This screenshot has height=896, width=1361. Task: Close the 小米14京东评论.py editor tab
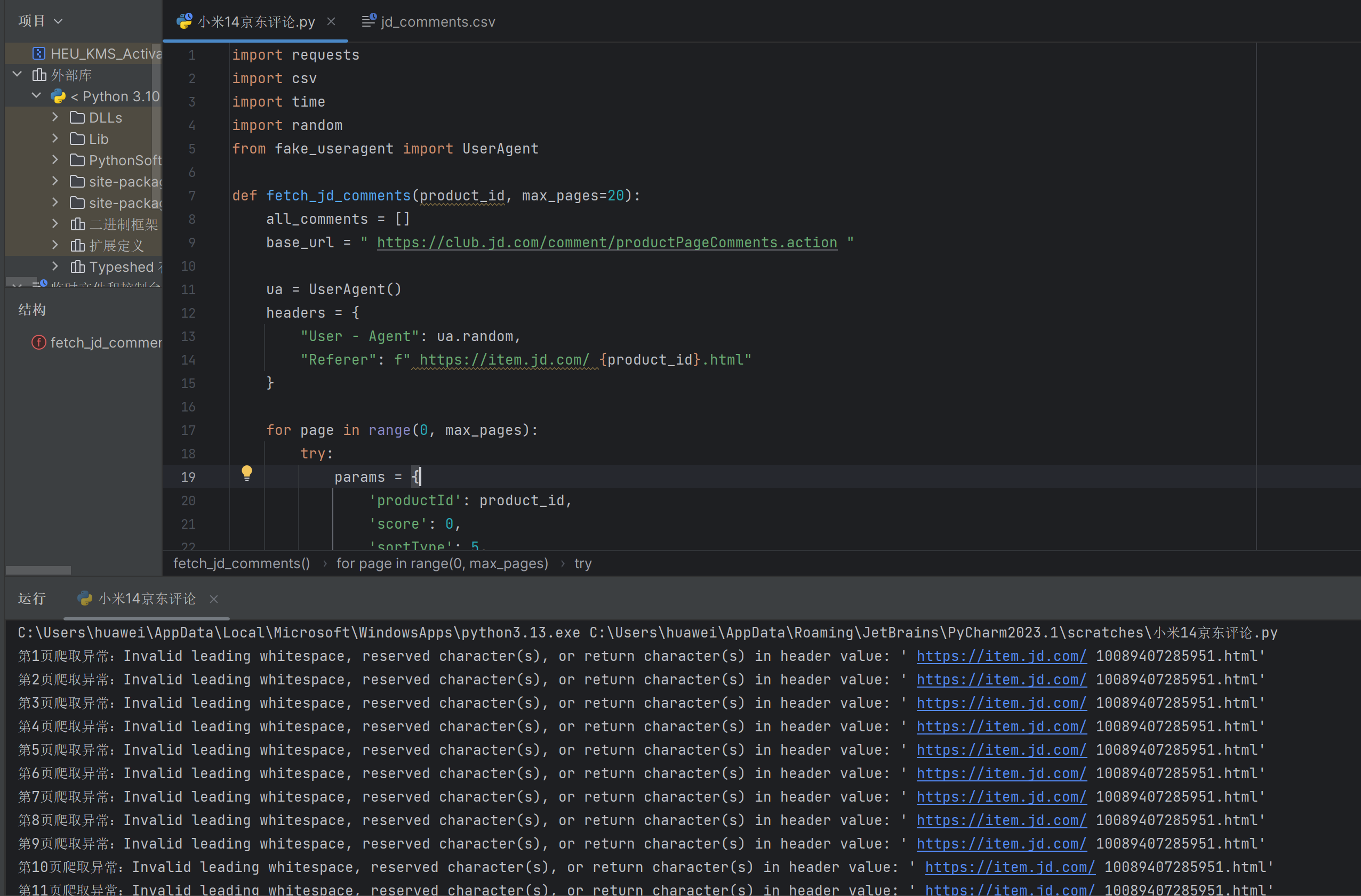331,22
